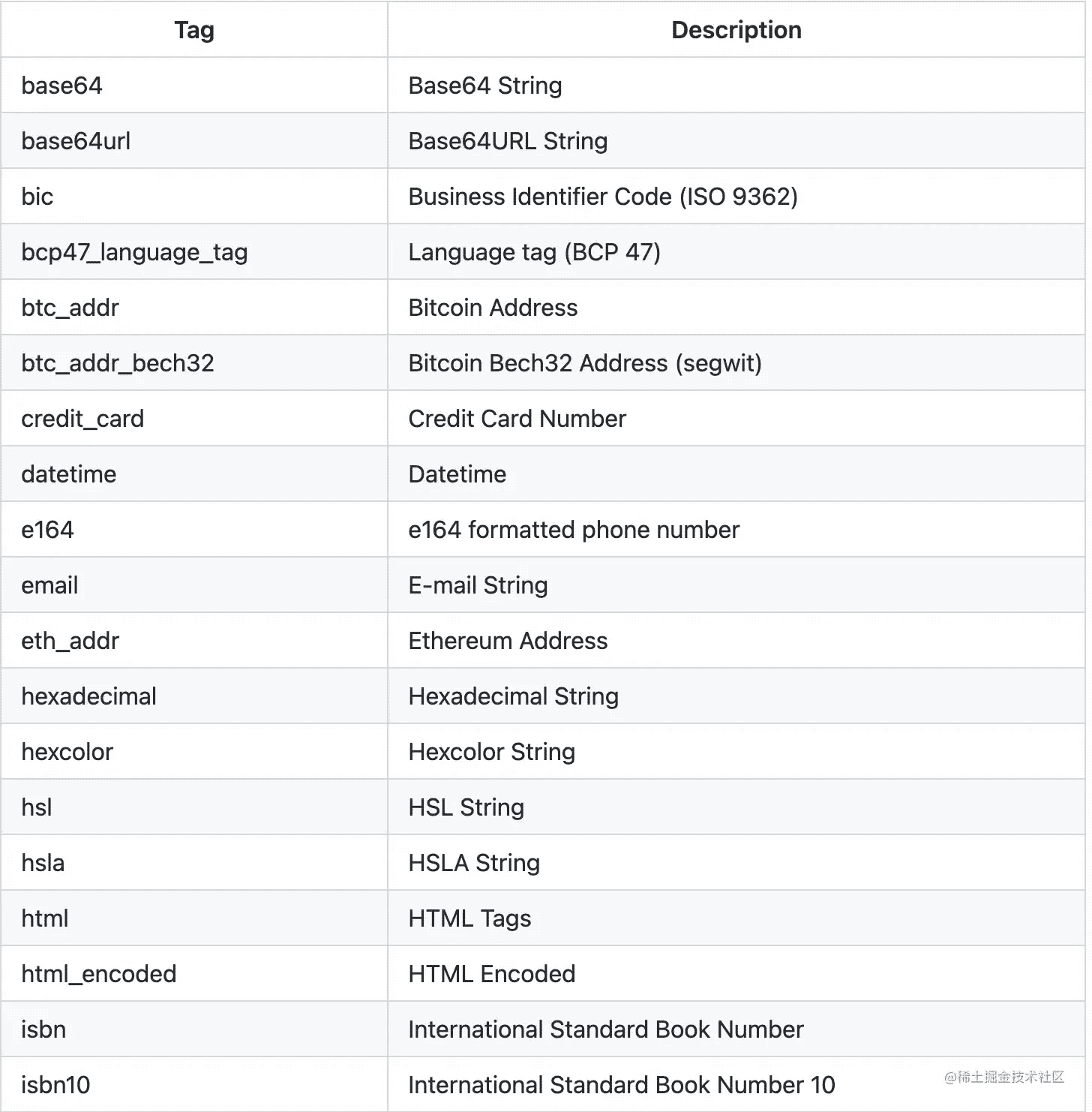Viewport: 1092px width, 1112px height.
Task: Click Bitcoin Bech32 Address description
Action: point(584,363)
